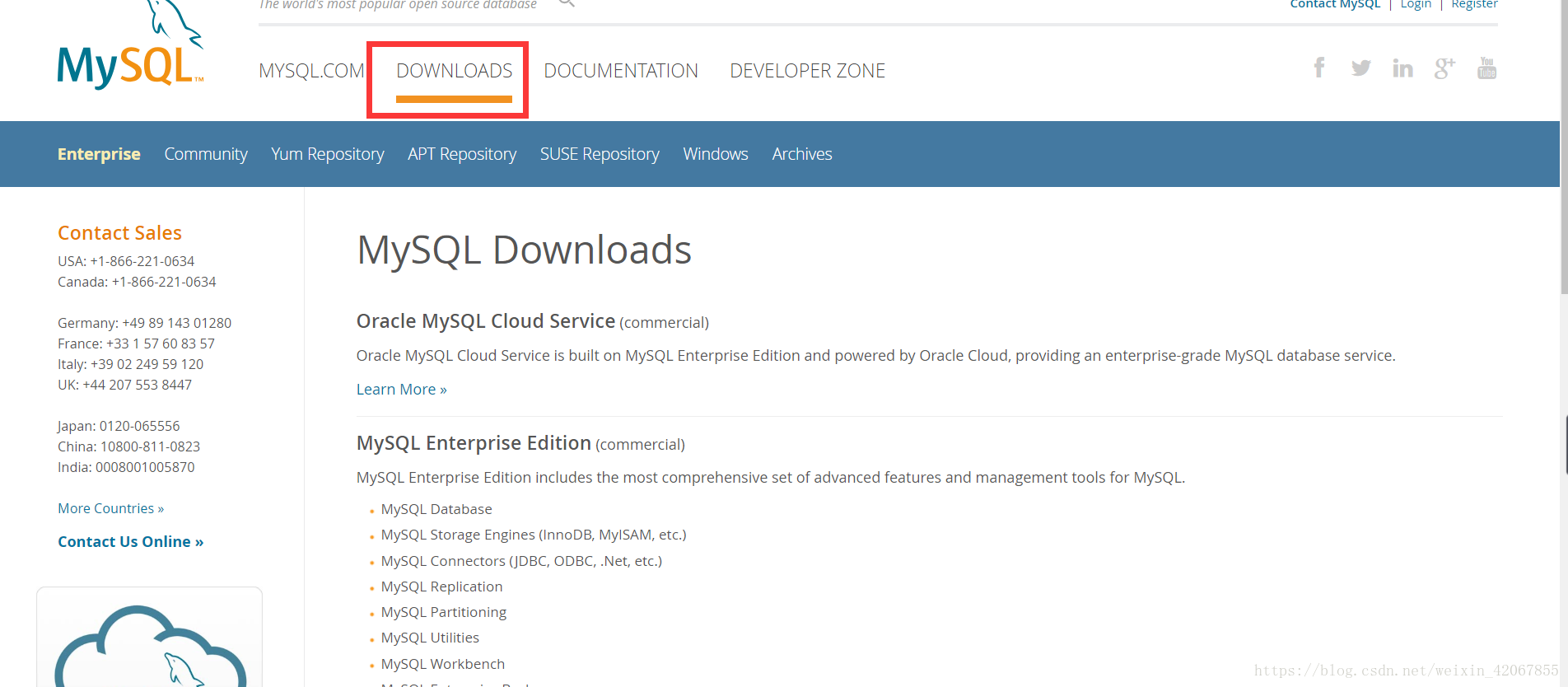Click the Italy sales phone number
The width and height of the screenshot is (1568, 687).
(147, 364)
